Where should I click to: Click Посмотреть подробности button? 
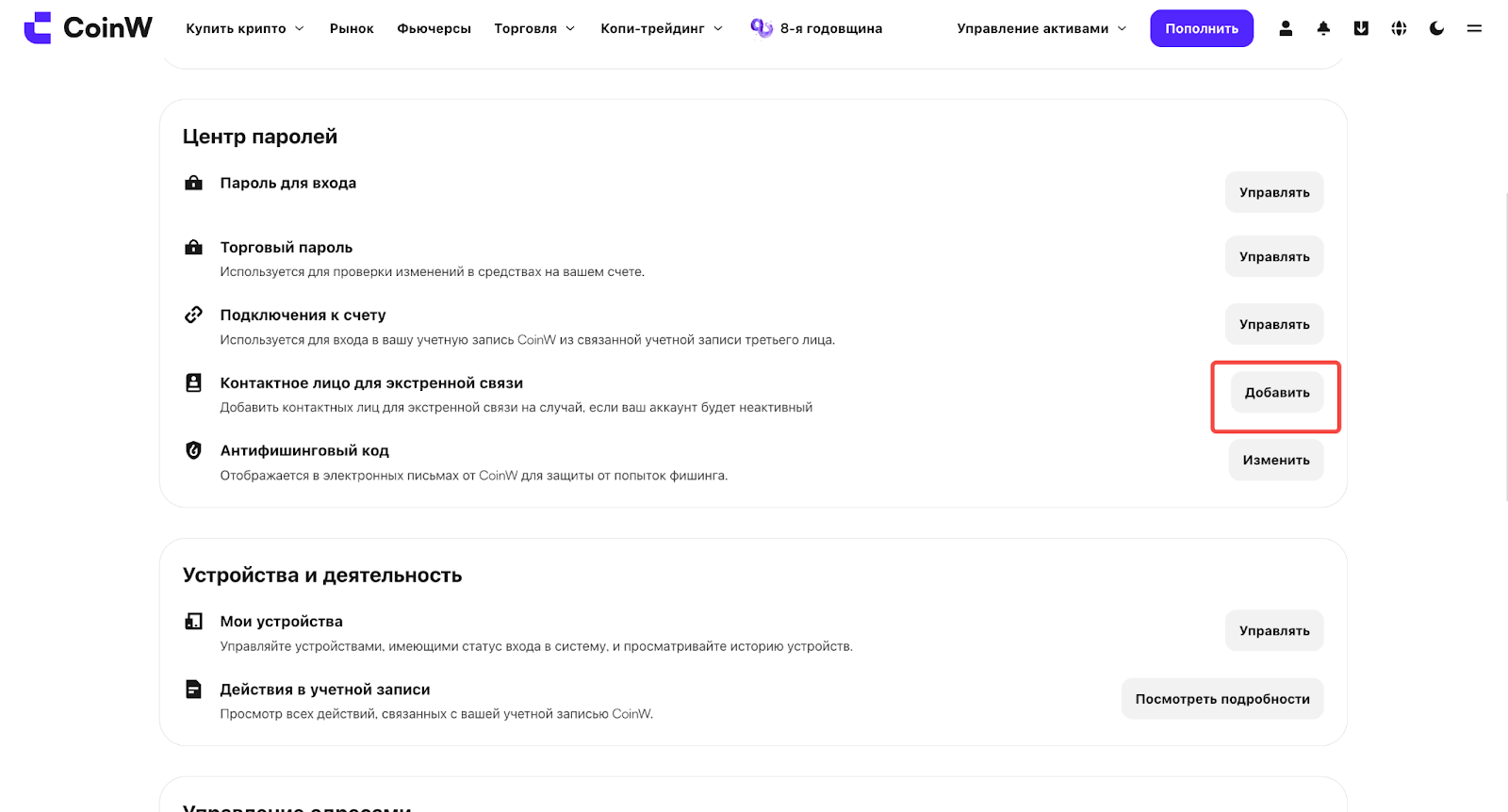point(1222,699)
